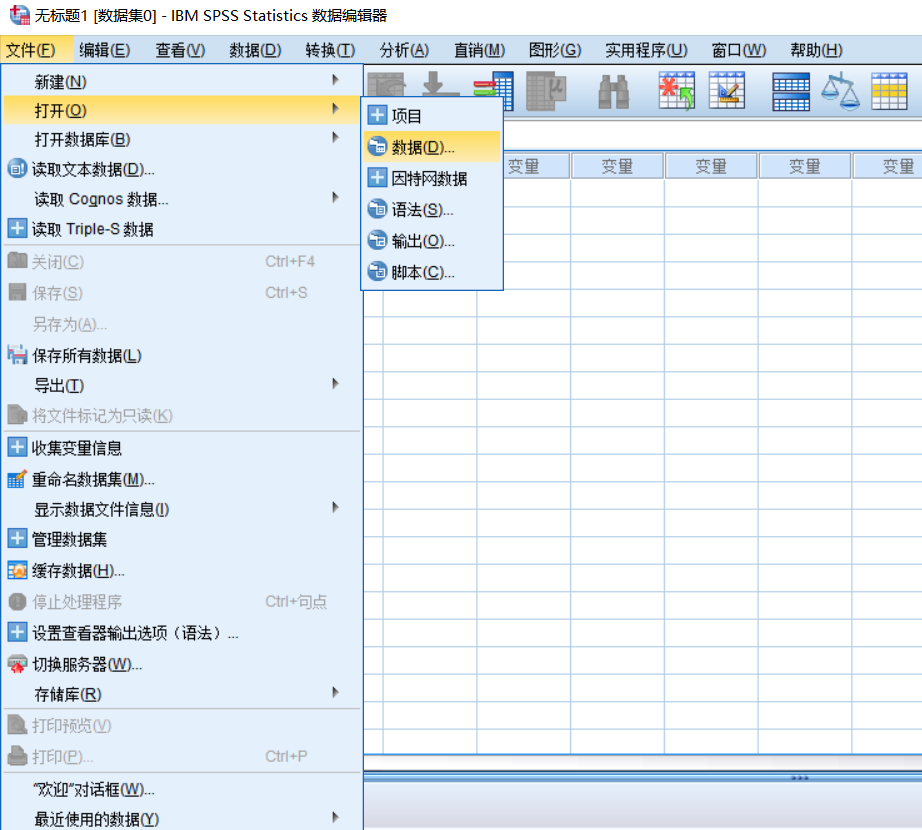Click the plus icon beside 收集变量信息
922x830 pixels.
[17, 447]
